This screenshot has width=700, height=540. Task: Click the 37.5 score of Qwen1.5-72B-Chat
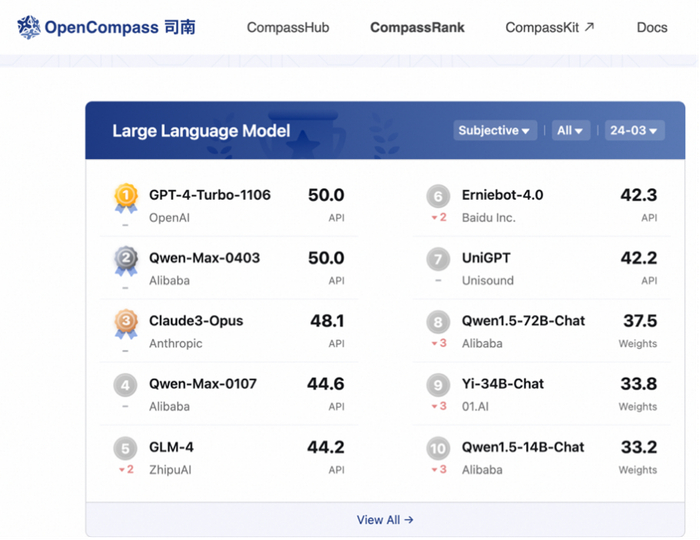pos(640,321)
